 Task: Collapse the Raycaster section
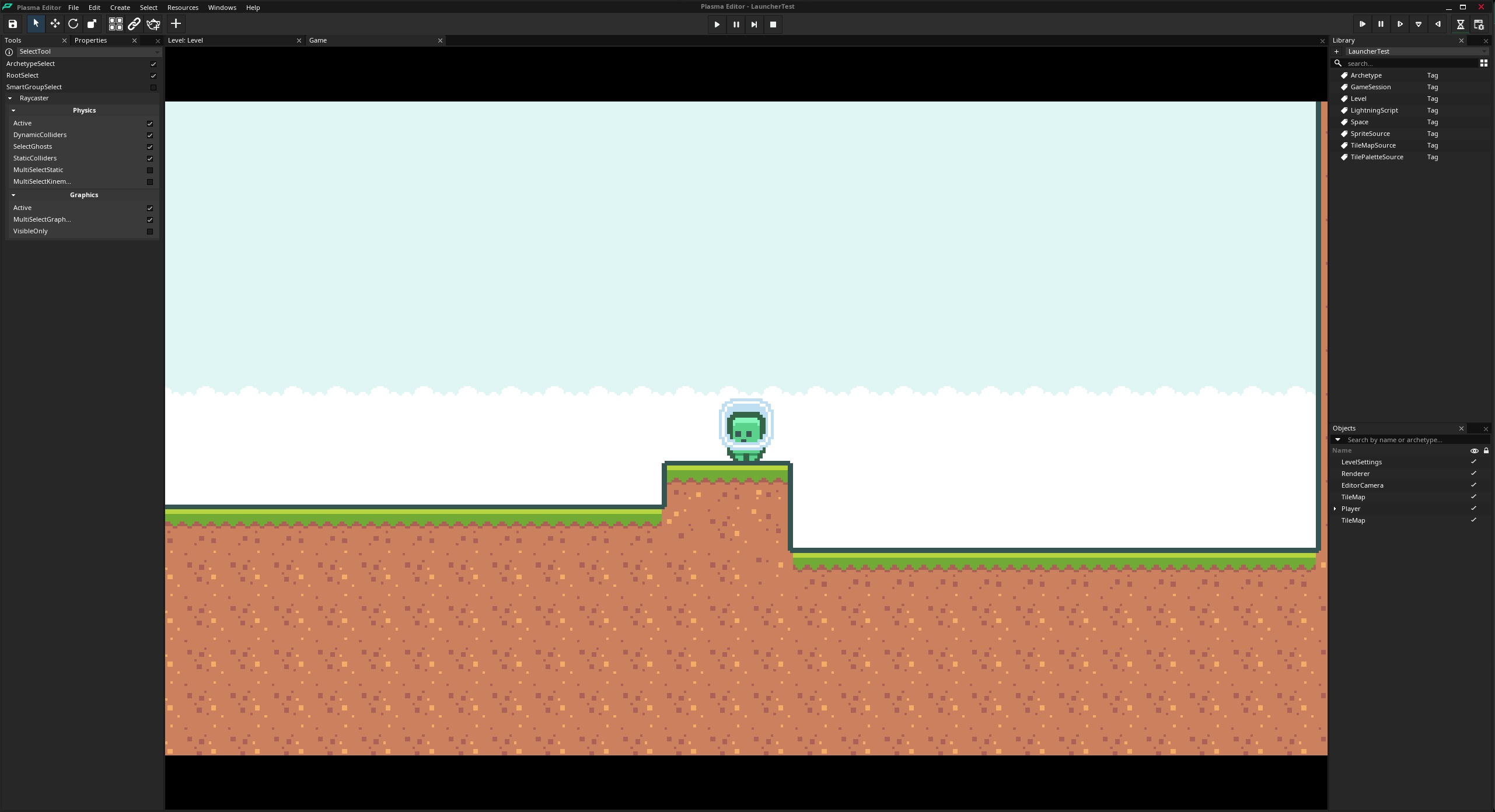pos(10,98)
